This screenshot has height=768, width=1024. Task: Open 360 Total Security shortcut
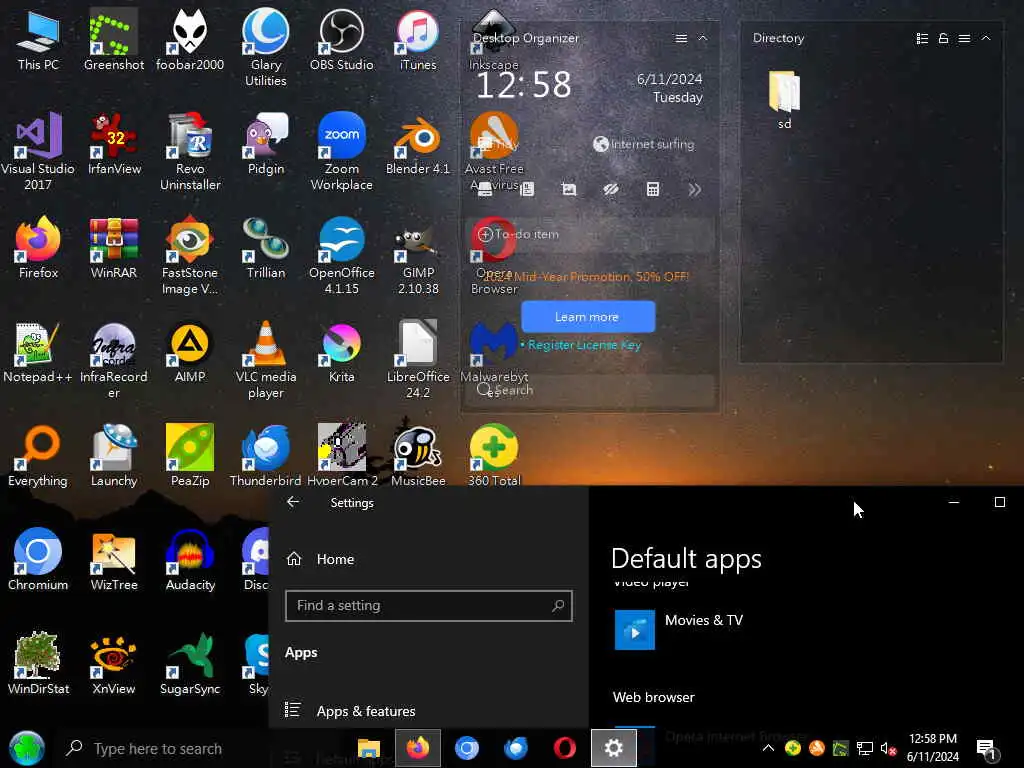tap(494, 455)
